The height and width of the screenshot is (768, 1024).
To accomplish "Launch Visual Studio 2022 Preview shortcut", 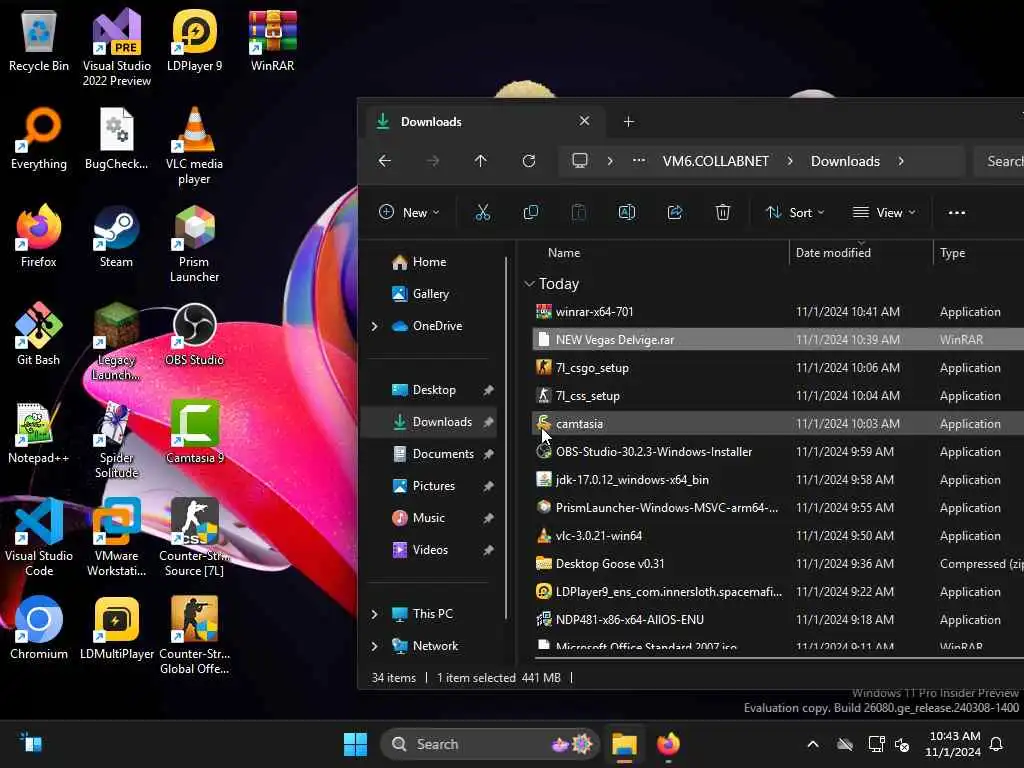I will (116, 47).
